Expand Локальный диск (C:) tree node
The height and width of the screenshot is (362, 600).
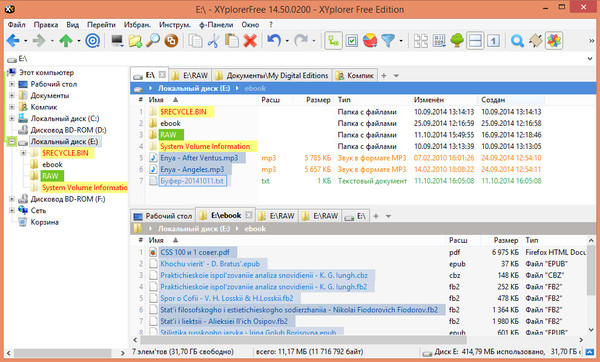click(11, 118)
